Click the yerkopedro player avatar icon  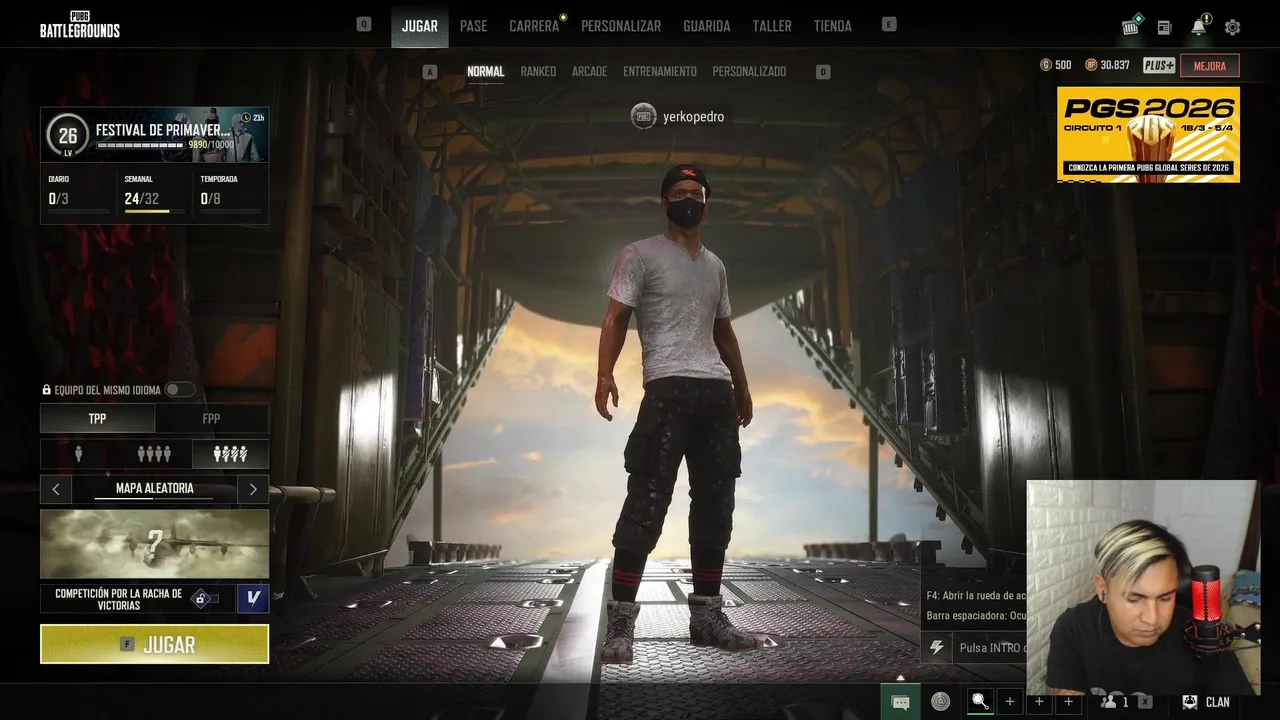coord(644,116)
